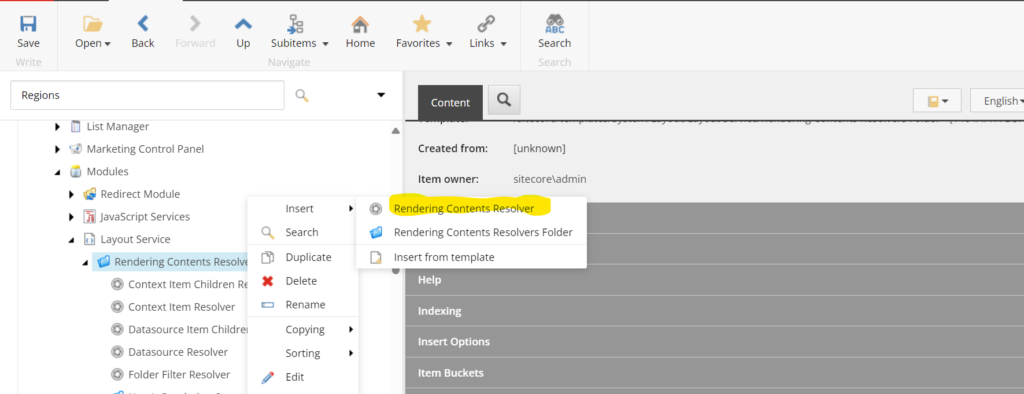Viewport: 1024px width, 394px height.
Task: Choose Duplicate from the context menu
Action: click(x=303, y=257)
